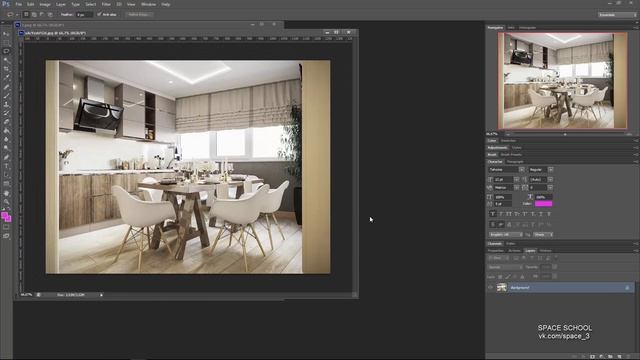The image size is (640, 360).
Task: Select the Blur tool
Action: click(6, 140)
